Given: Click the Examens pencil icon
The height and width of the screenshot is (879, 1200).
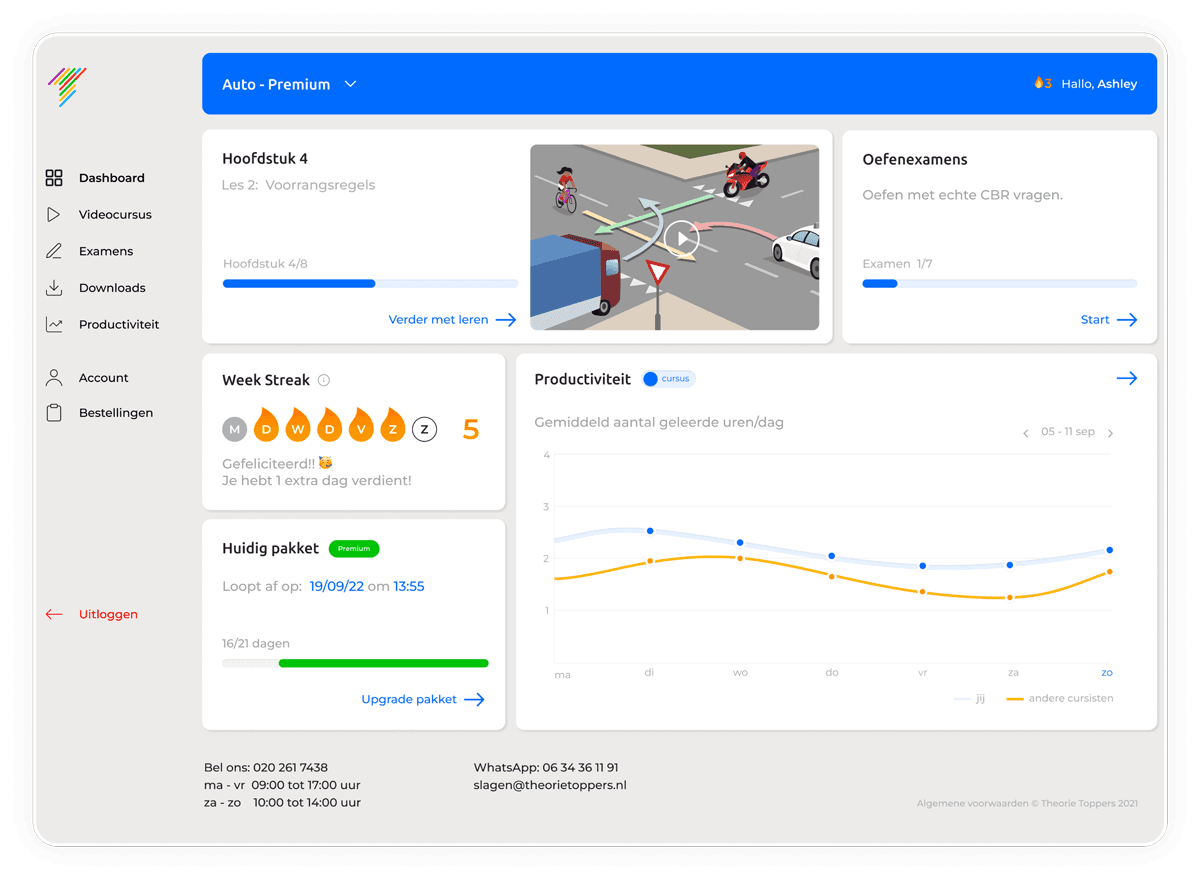Looking at the screenshot, I should pyautogui.click(x=54, y=251).
